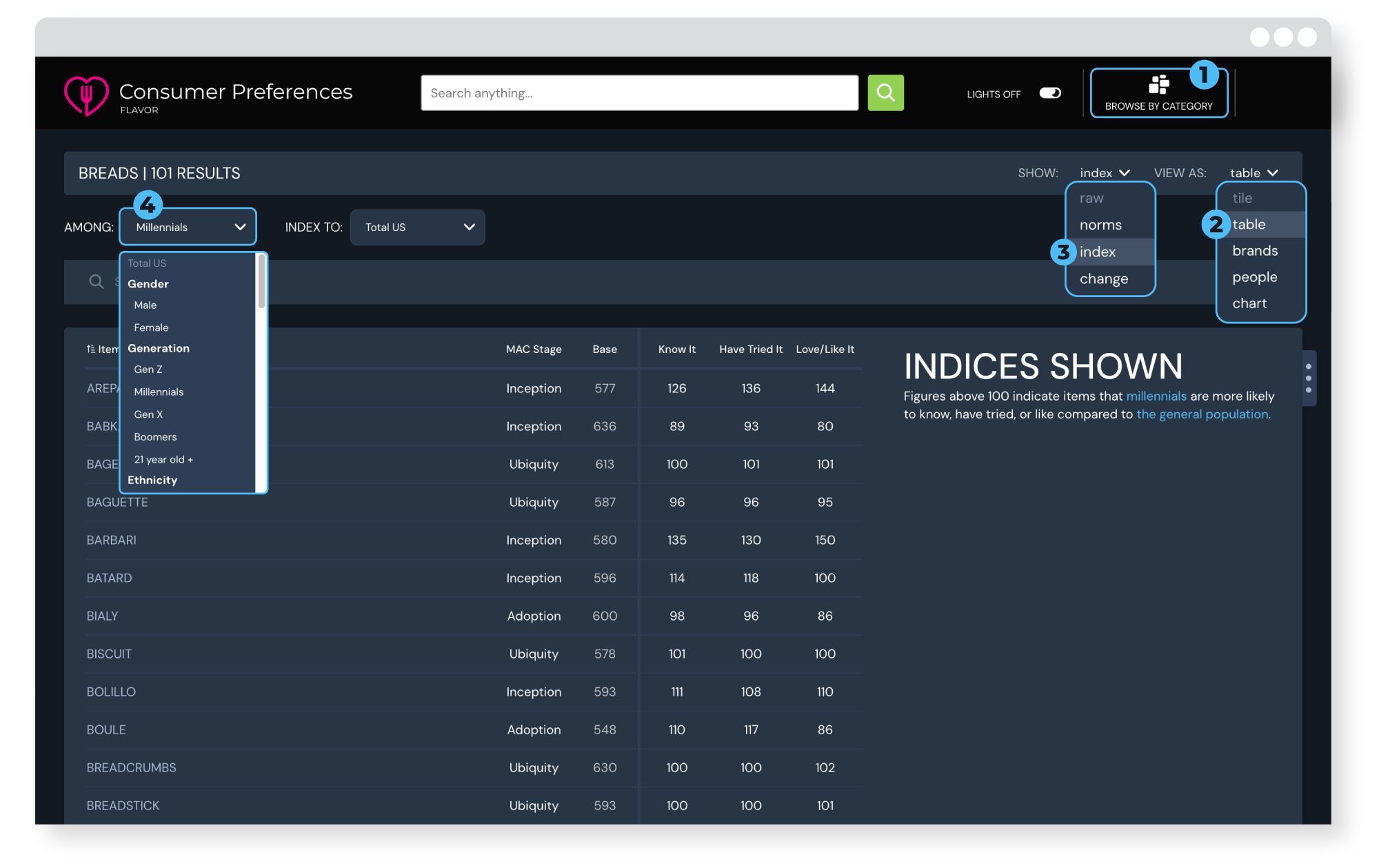Click the sort icon beside the Item column

tap(90, 349)
